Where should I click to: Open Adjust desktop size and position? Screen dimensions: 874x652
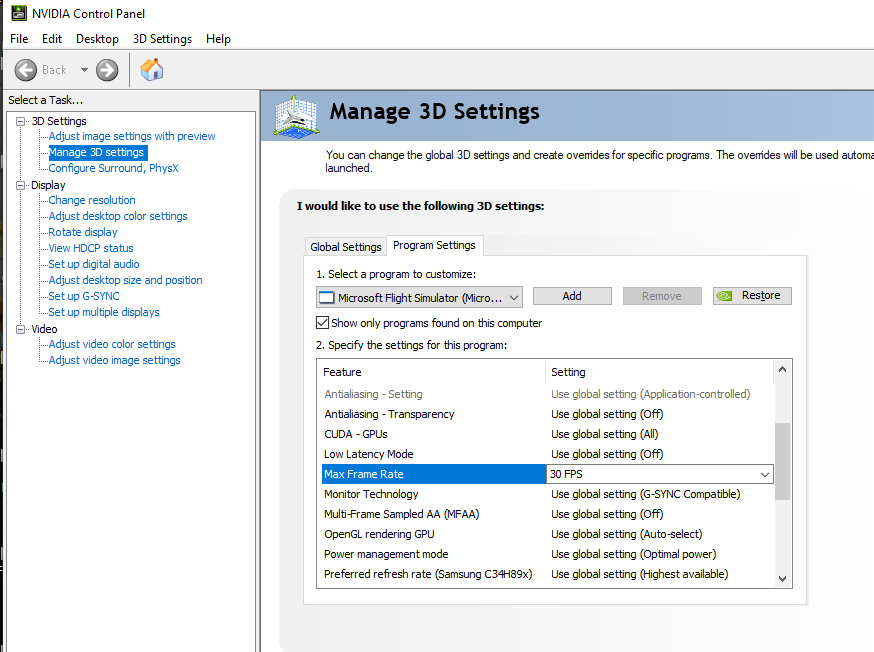tap(125, 280)
